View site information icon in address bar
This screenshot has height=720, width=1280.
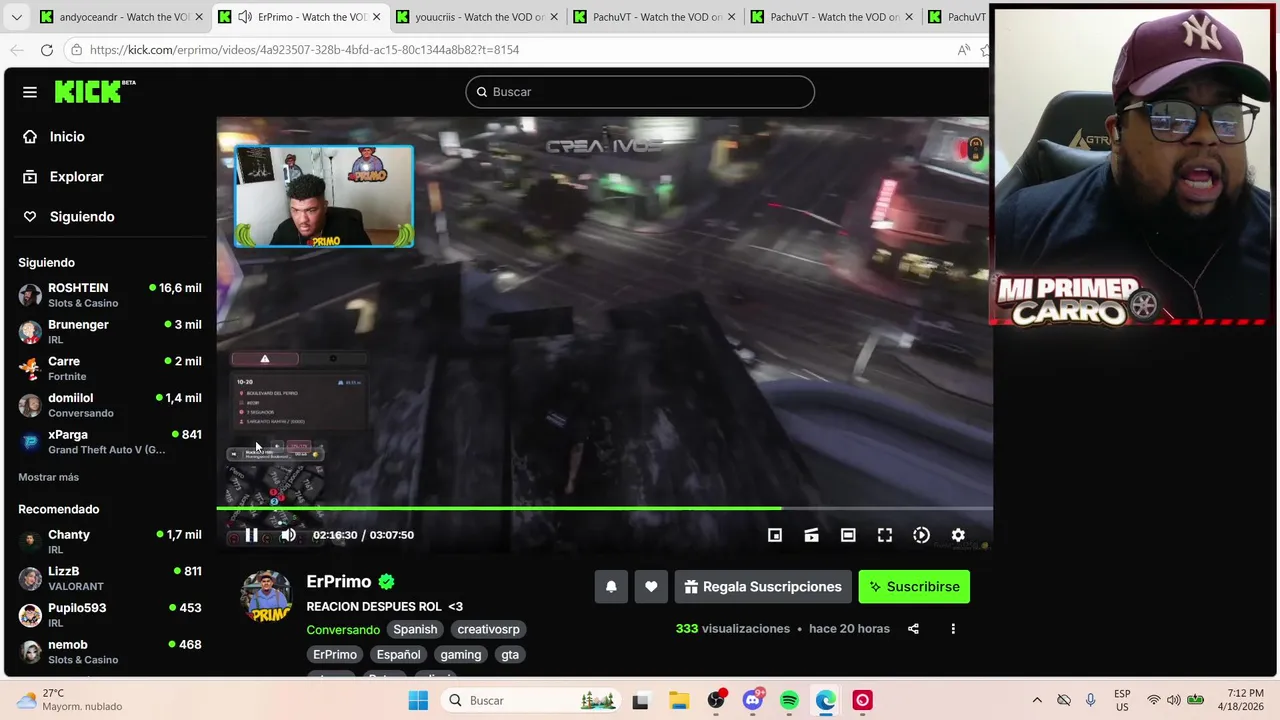coord(77,50)
